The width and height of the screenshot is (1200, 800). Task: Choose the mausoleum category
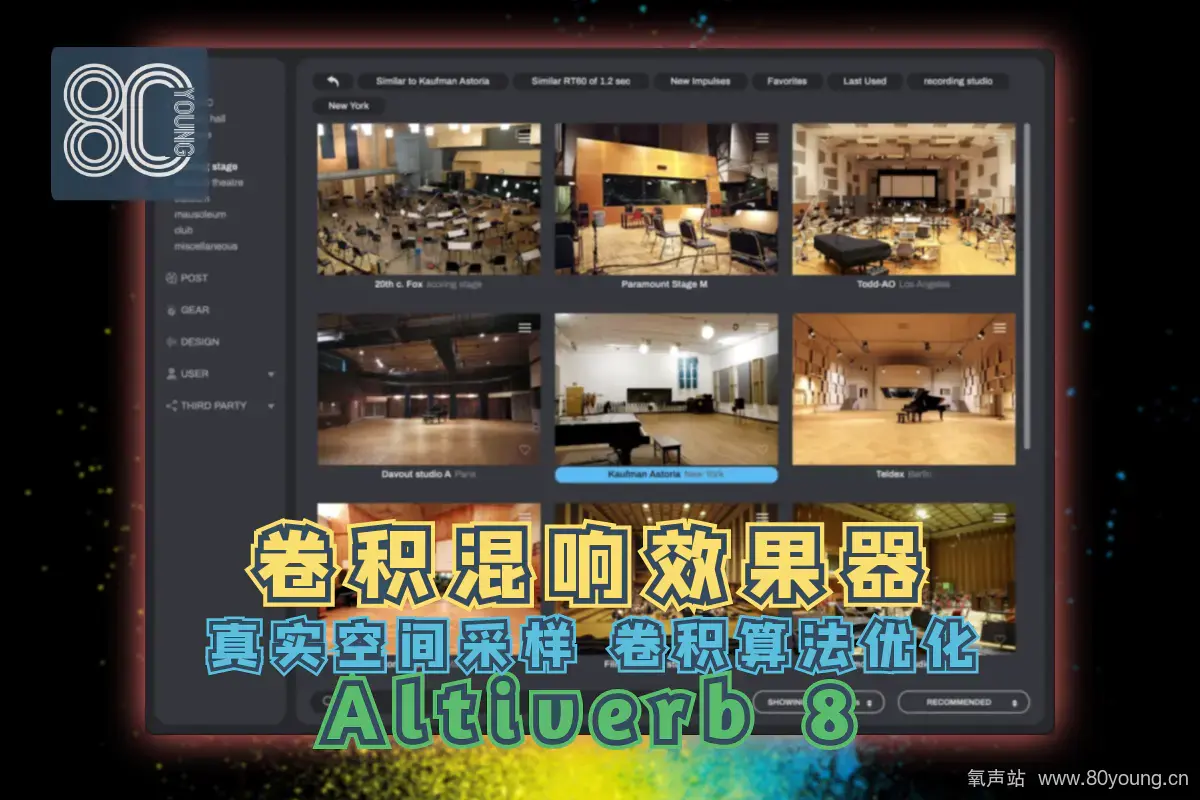click(x=200, y=215)
